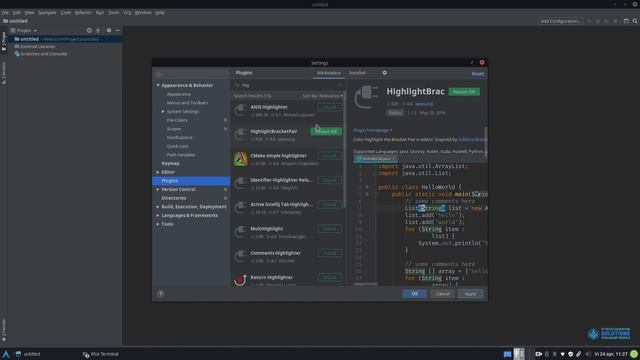Hide the Project panel with the minus icon
The image size is (640, 360).
coord(118,30)
